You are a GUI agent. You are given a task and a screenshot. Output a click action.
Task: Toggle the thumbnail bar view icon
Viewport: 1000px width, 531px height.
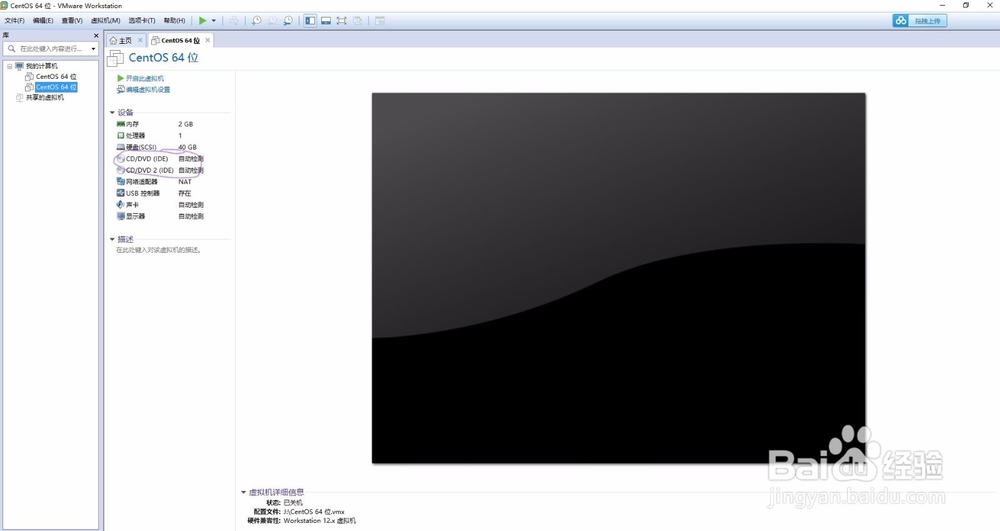[326, 20]
